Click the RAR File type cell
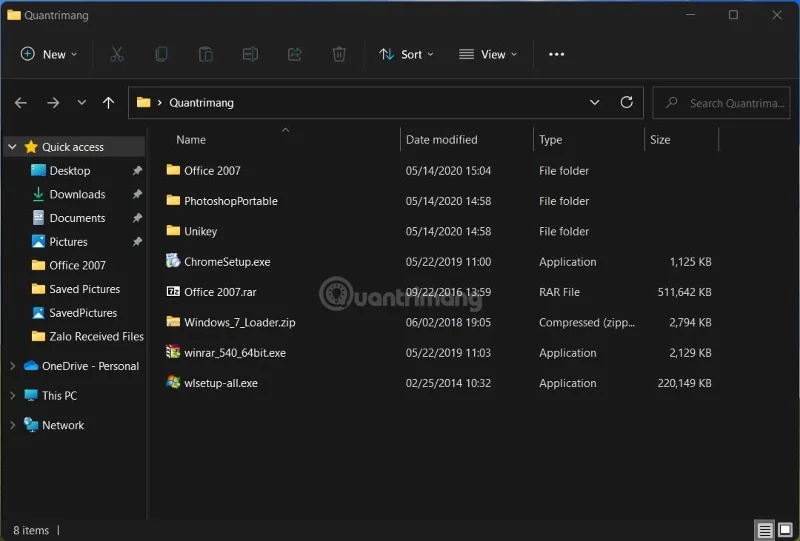The height and width of the screenshot is (541, 800). pyautogui.click(x=559, y=292)
